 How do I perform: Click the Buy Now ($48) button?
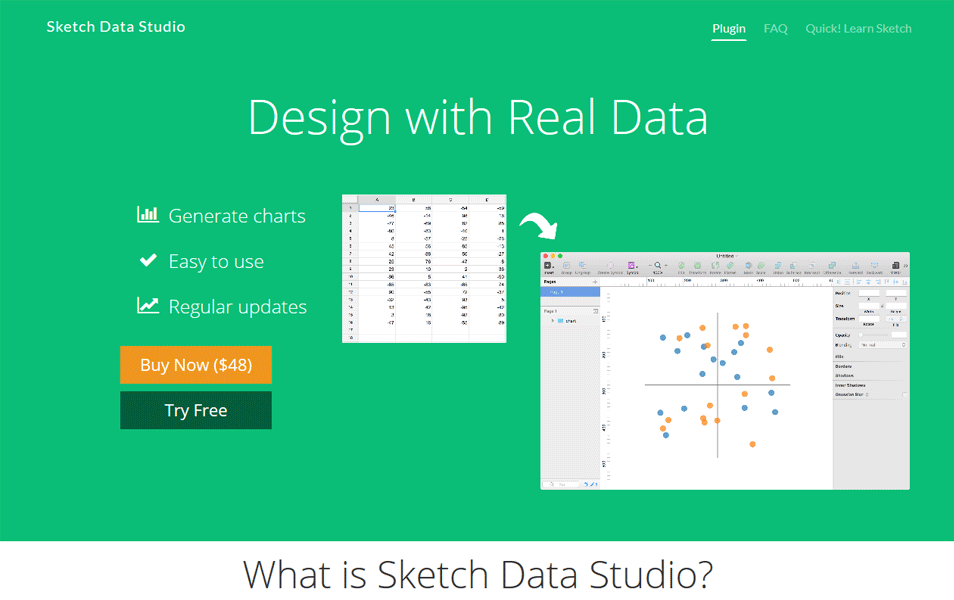click(195, 364)
